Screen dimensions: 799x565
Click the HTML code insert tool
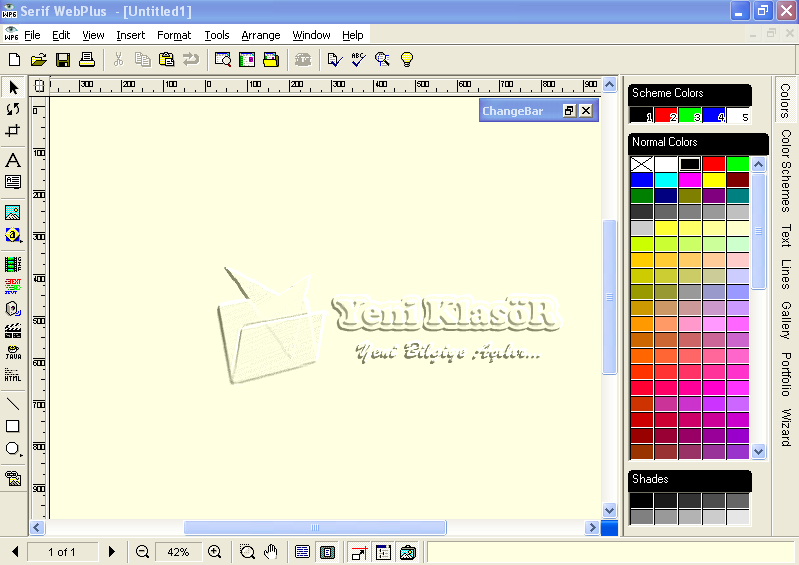[13, 375]
